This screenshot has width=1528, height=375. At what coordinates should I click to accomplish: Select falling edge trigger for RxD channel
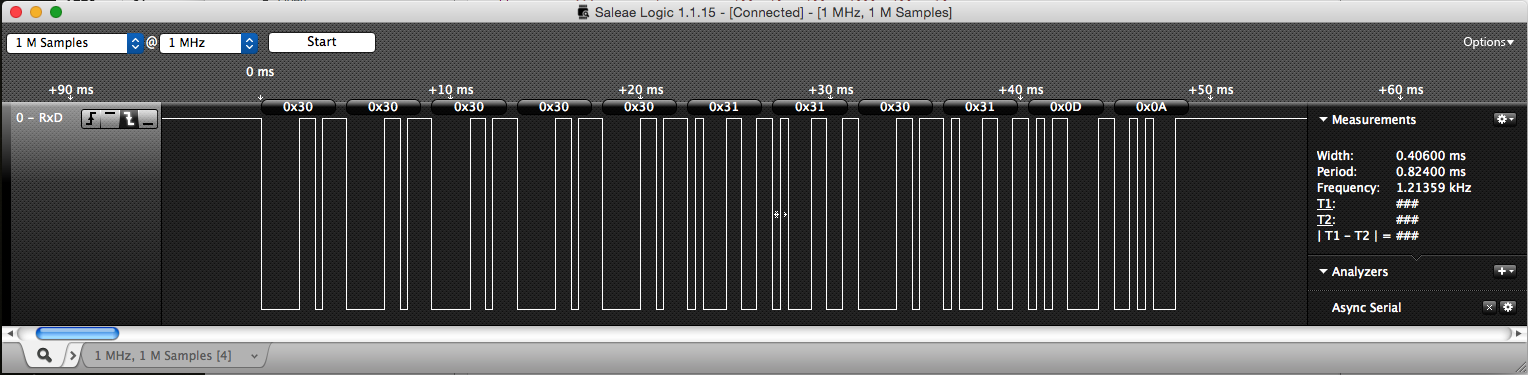point(129,119)
